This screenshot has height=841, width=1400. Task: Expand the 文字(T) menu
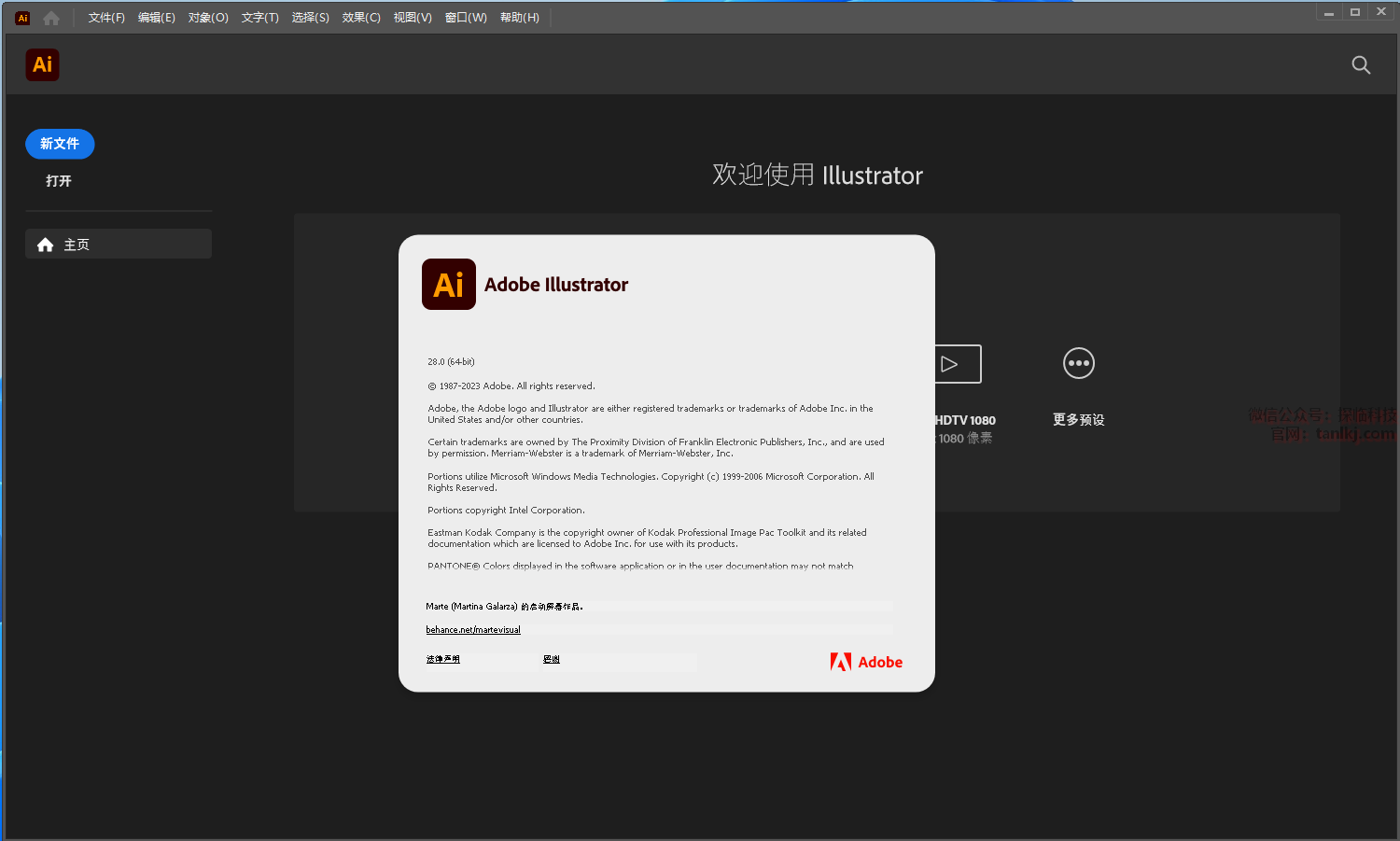tap(259, 18)
